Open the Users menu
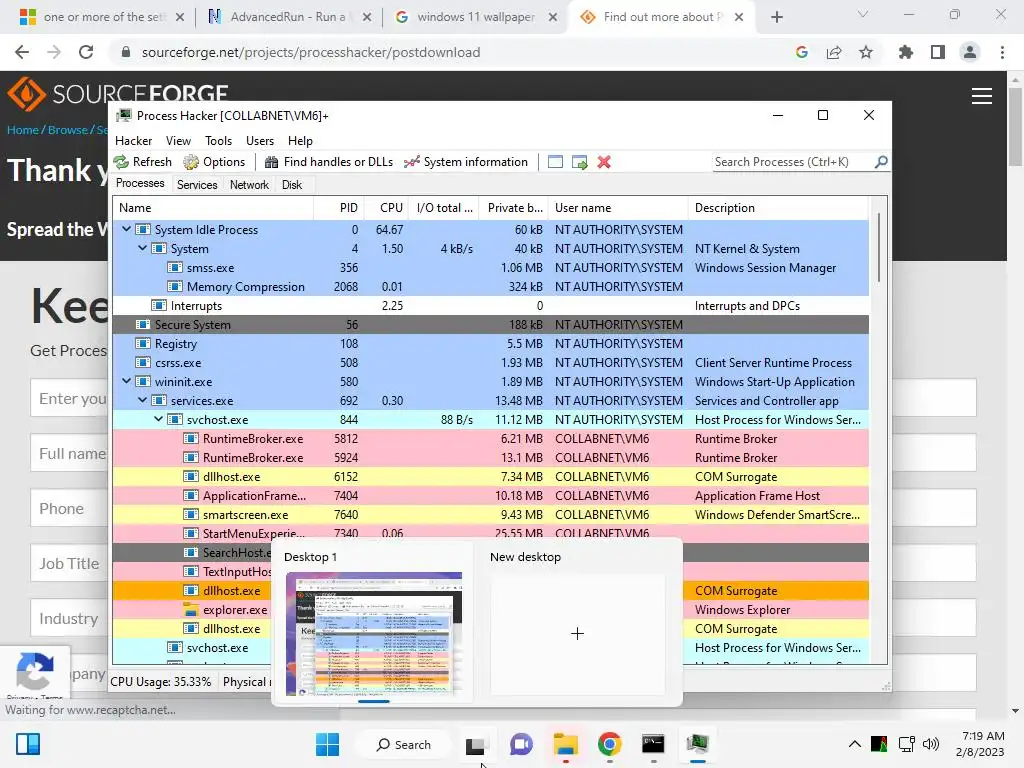Image resolution: width=1024 pixels, height=768 pixels. pyautogui.click(x=260, y=140)
